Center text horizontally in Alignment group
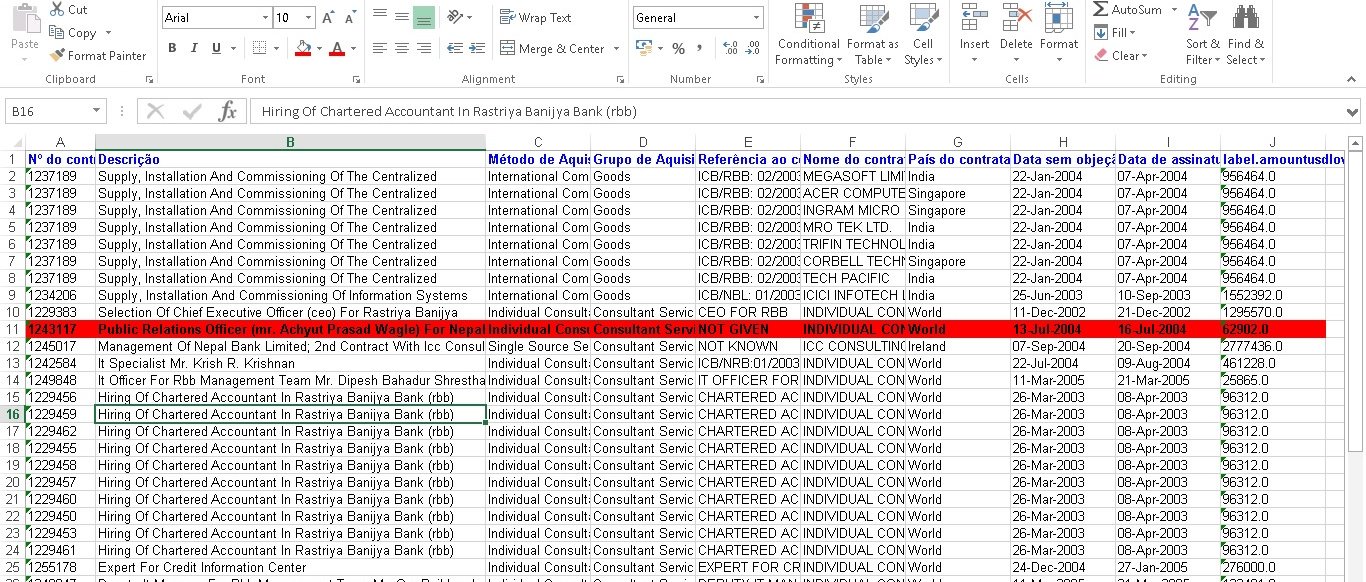 pyautogui.click(x=401, y=48)
